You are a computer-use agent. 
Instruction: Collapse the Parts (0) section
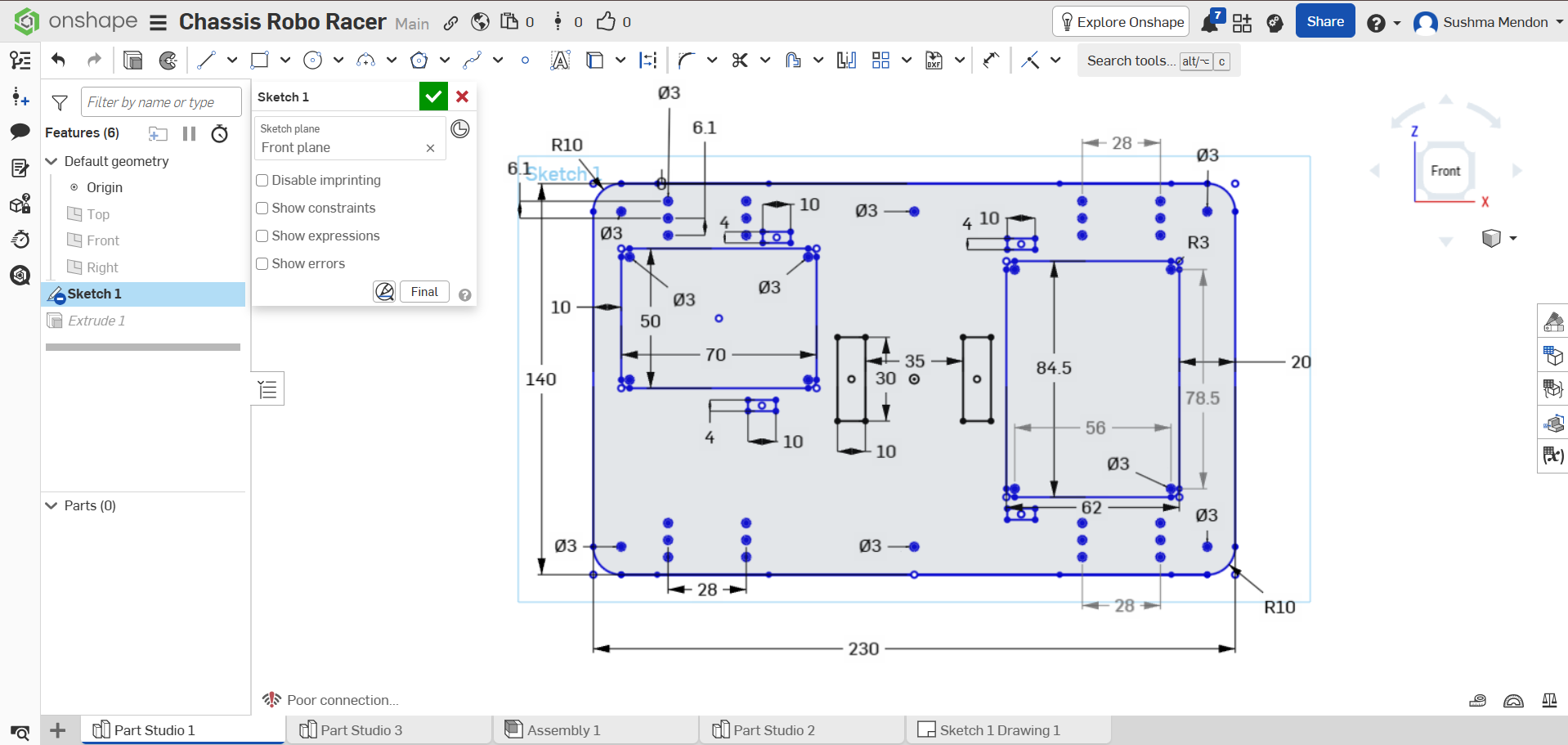(52, 505)
